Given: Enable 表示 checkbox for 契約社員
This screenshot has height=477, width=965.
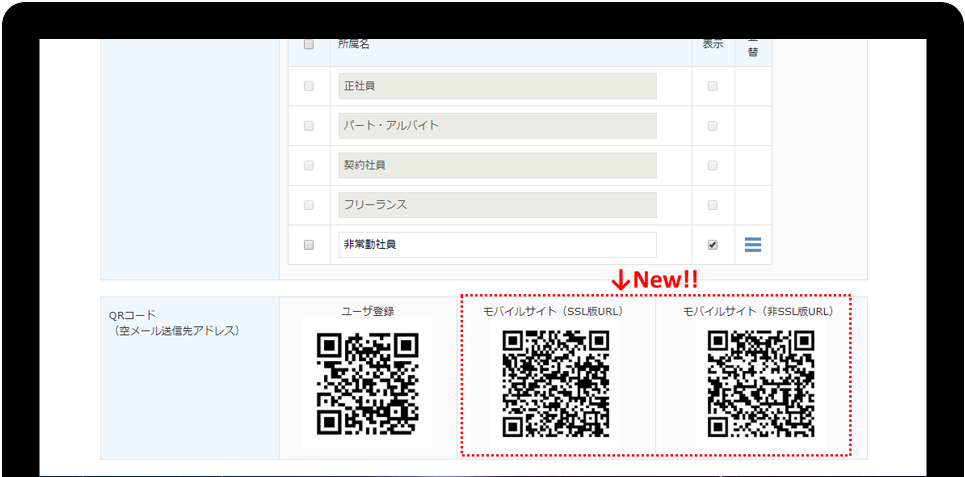Looking at the screenshot, I should (713, 165).
